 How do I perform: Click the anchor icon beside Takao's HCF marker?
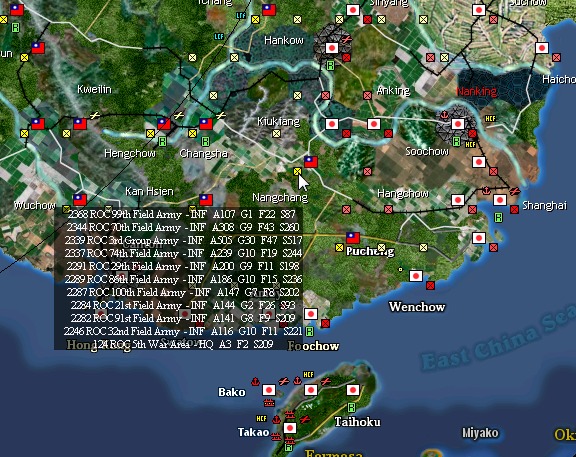pyautogui.click(x=276, y=419)
